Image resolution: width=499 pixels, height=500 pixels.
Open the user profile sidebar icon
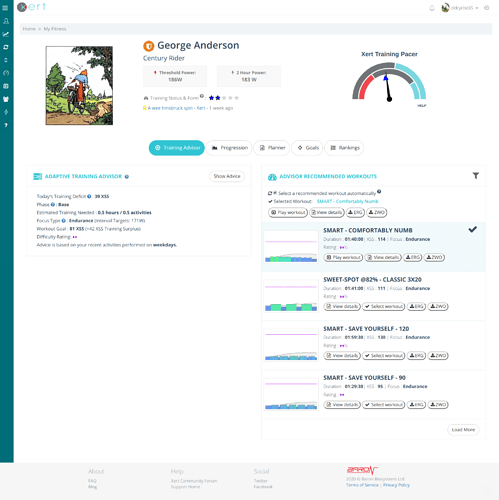click(6, 21)
